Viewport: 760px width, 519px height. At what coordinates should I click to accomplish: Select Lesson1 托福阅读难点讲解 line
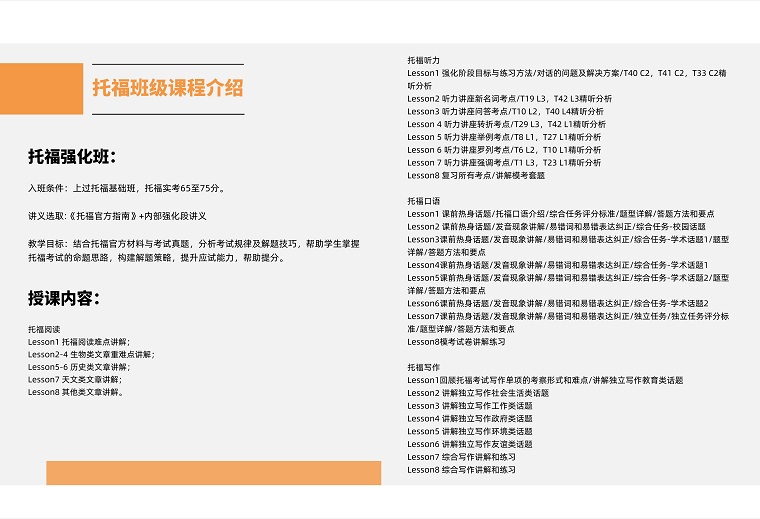79,341
